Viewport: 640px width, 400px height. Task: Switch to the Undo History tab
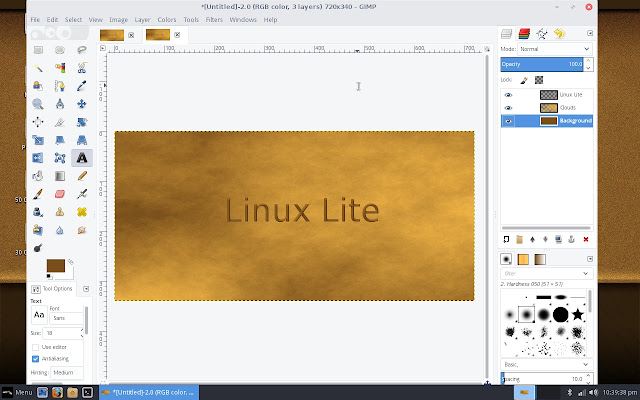[560, 33]
